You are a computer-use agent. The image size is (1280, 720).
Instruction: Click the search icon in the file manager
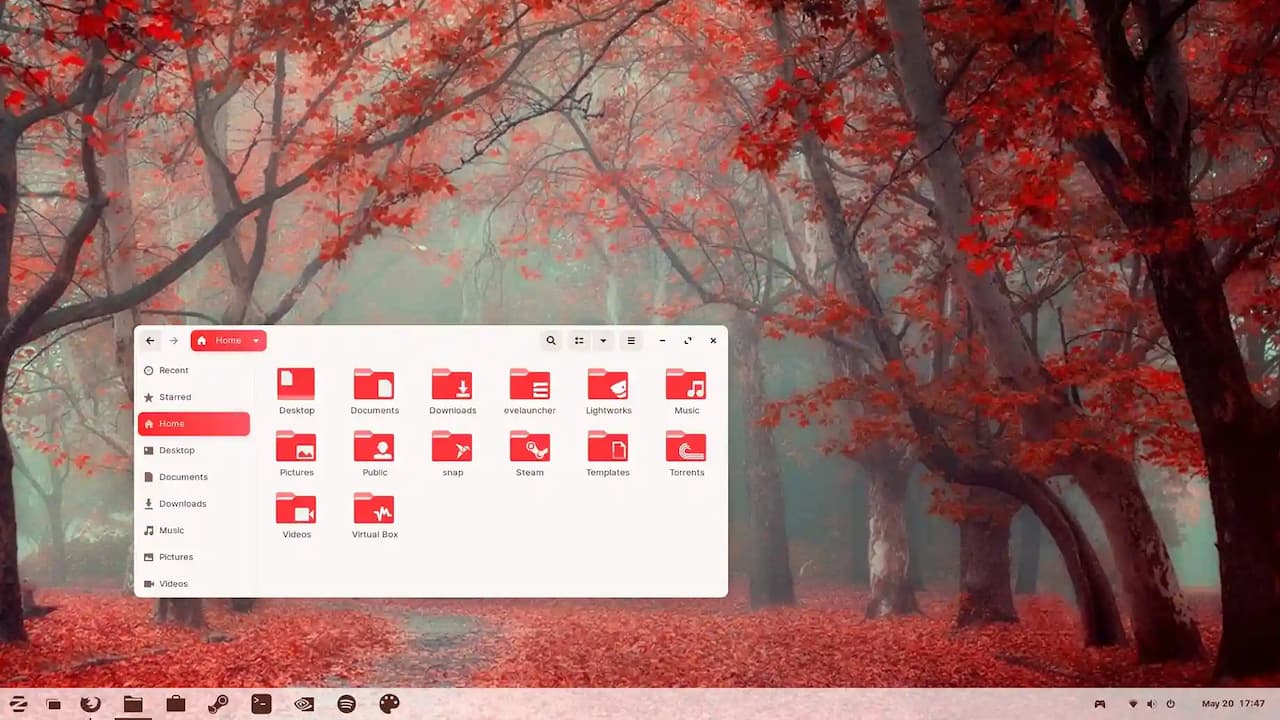point(550,341)
